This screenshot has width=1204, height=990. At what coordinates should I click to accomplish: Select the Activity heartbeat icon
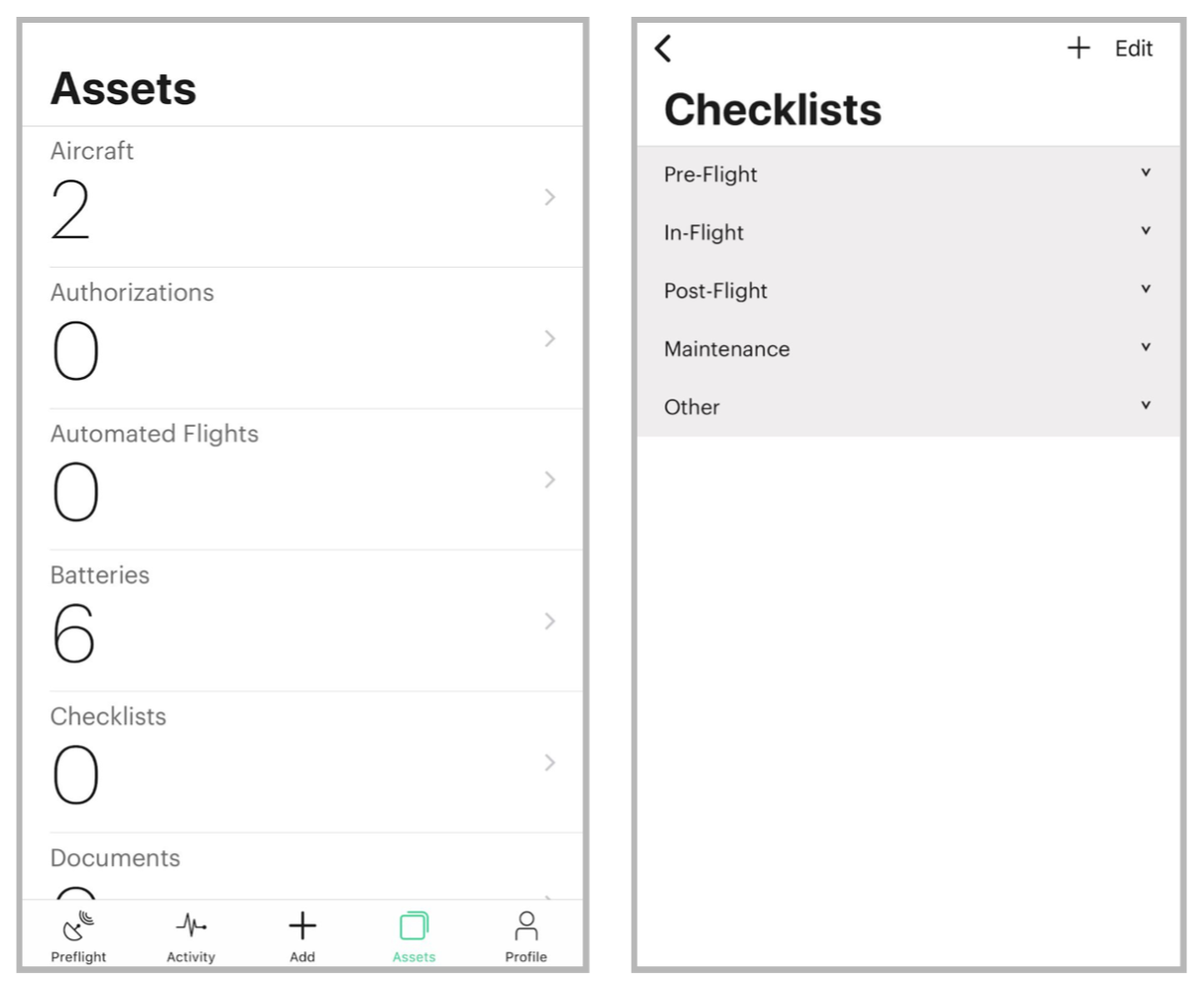click(x=190, y=925)
